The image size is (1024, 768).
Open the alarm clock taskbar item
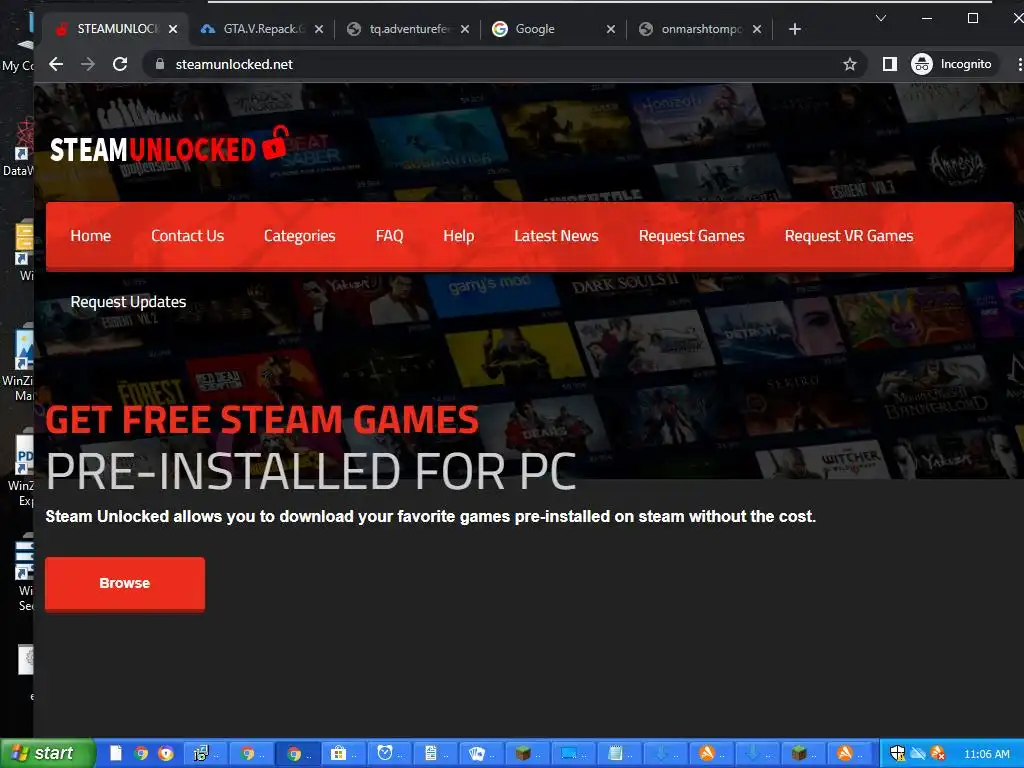[389, 754]
